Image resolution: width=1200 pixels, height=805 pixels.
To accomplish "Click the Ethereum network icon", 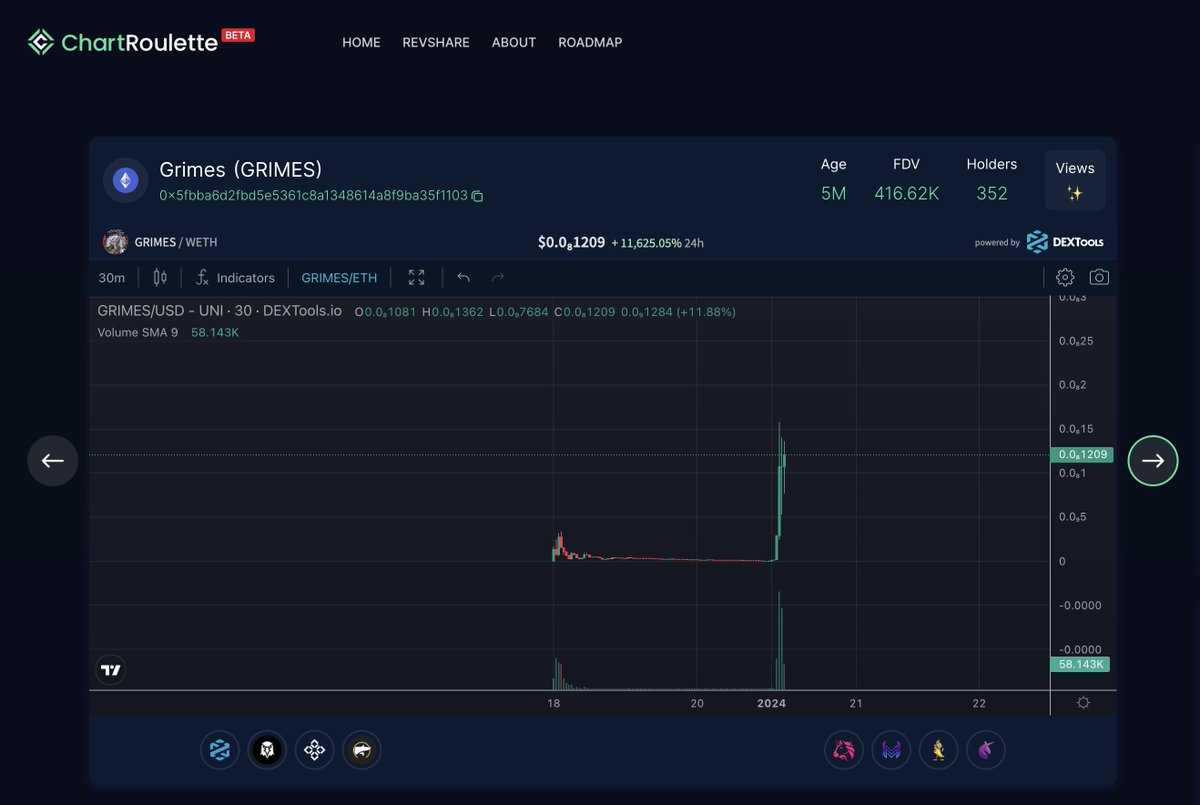I will tap(125, 180).
